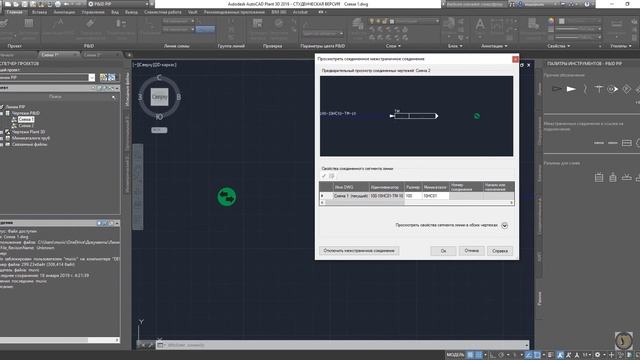
Task: Click the east В marker on ViewCube
Action: 178,97
